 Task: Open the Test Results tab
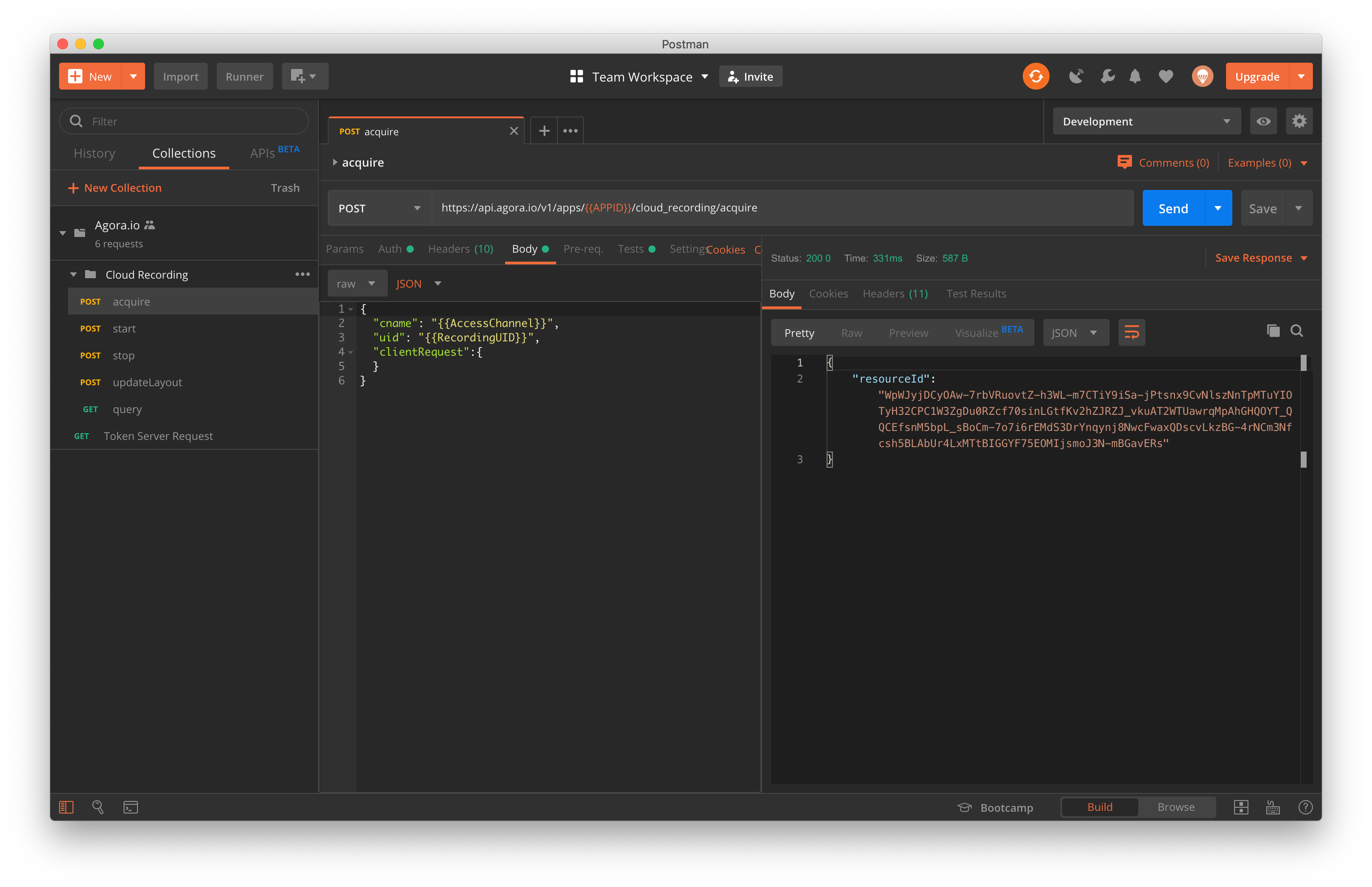click(976, 294)
